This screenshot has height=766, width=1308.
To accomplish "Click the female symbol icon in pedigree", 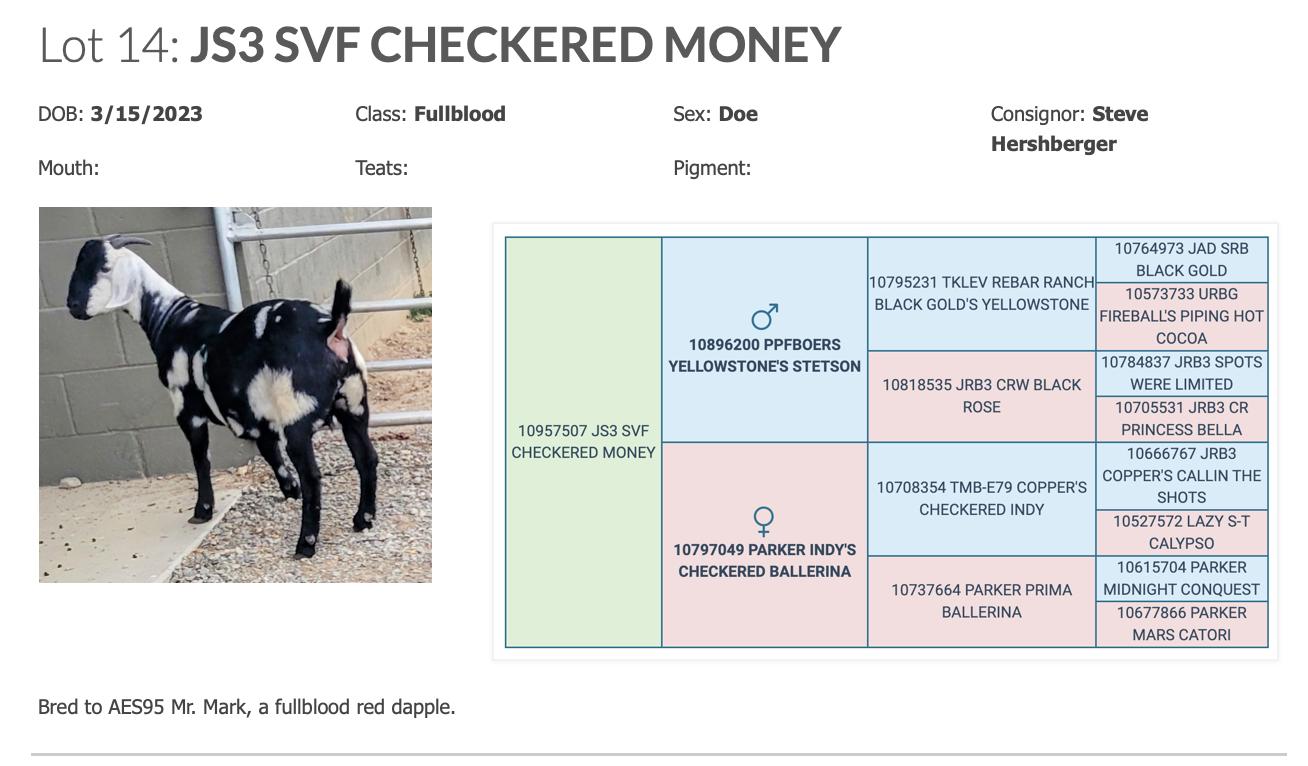I will click(764, 521).
